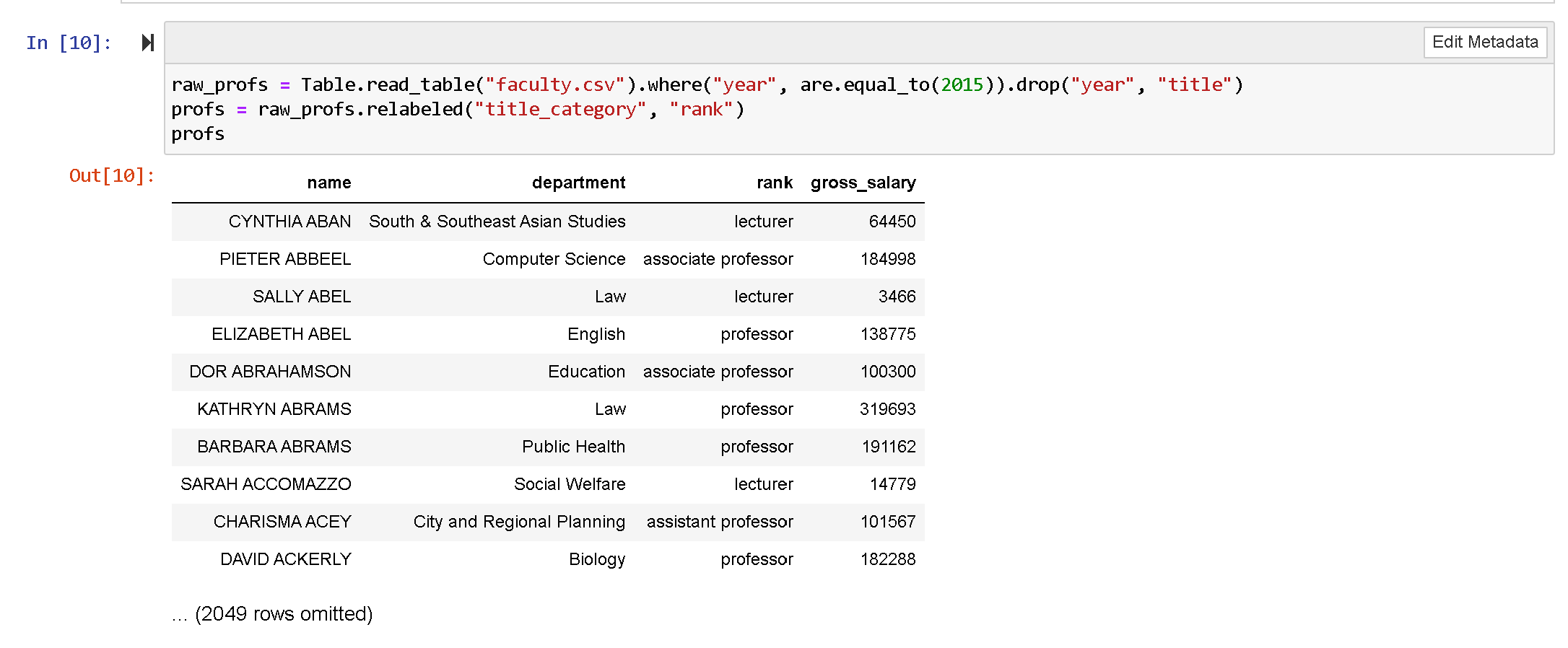Click Cynthia Aban's lecturer rank
Viewport: 1568px width, 648px height.
pyautogui.click(x=764, y=222)
